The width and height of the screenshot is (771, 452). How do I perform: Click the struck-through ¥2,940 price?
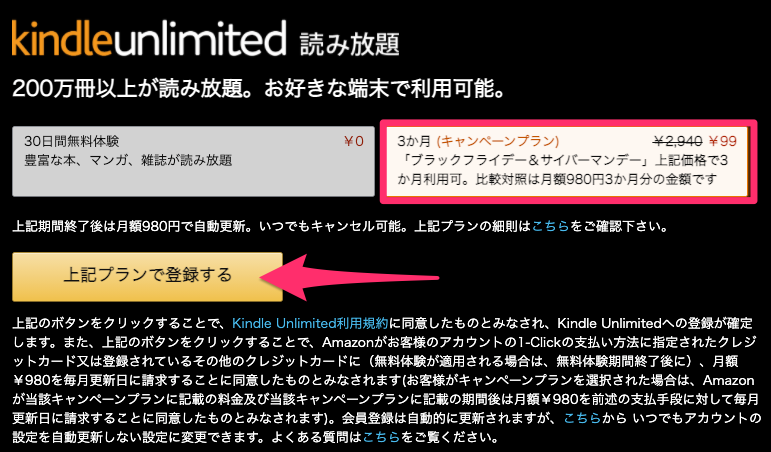(x=677, y=142)
